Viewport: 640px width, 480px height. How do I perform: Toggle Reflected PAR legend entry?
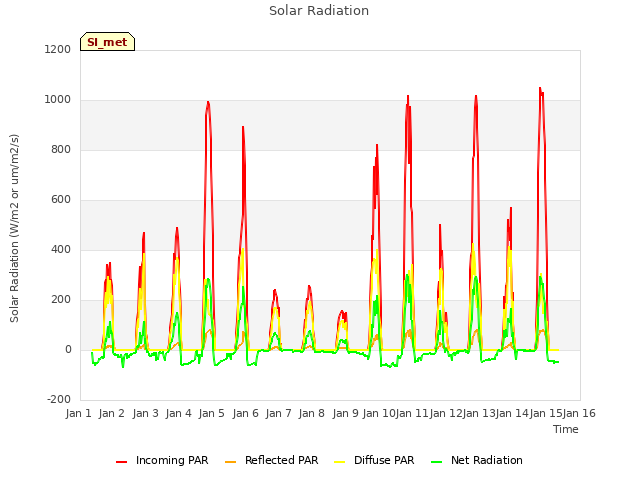coord(271,460)
